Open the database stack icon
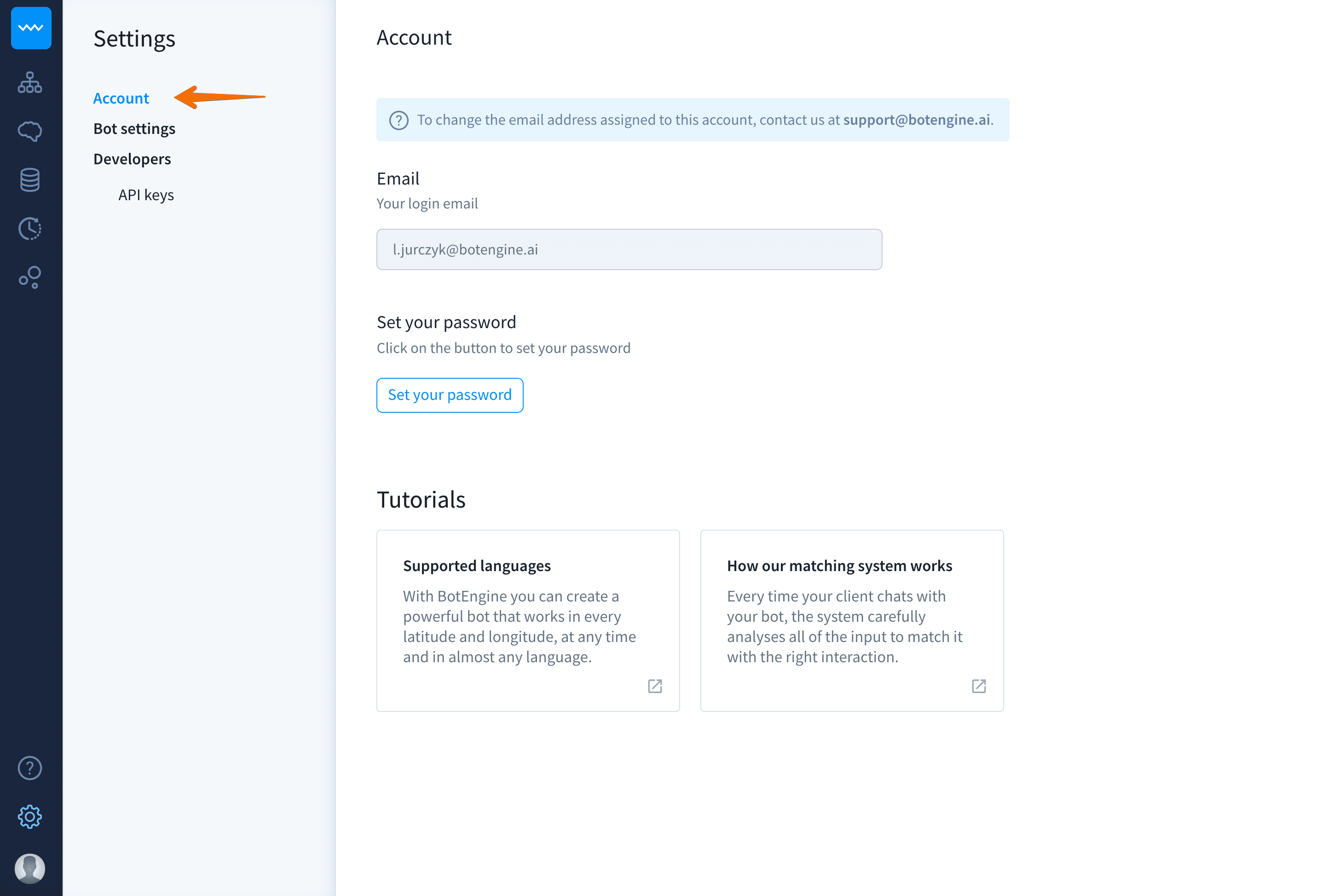This screenshot has height=896, width=1328. point(30,180)
